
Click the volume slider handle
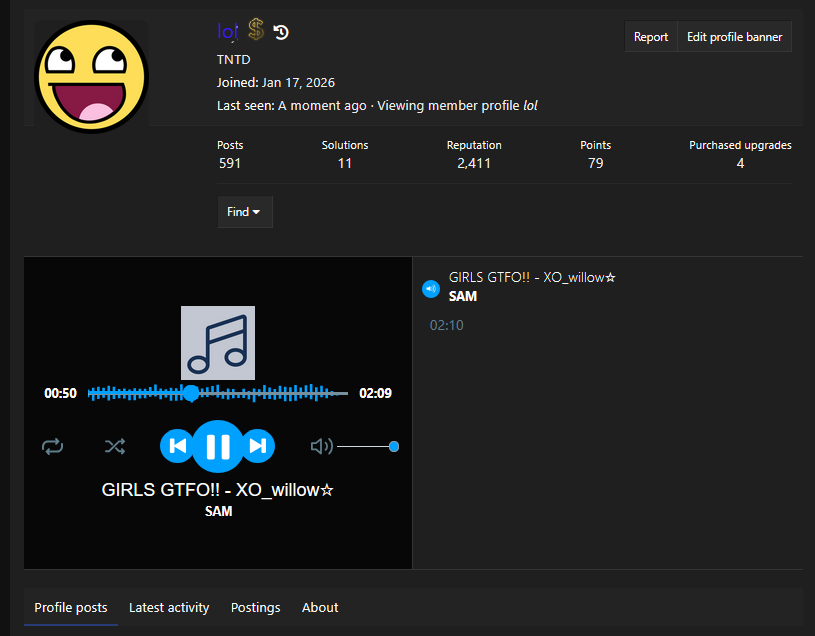point(394,446)
